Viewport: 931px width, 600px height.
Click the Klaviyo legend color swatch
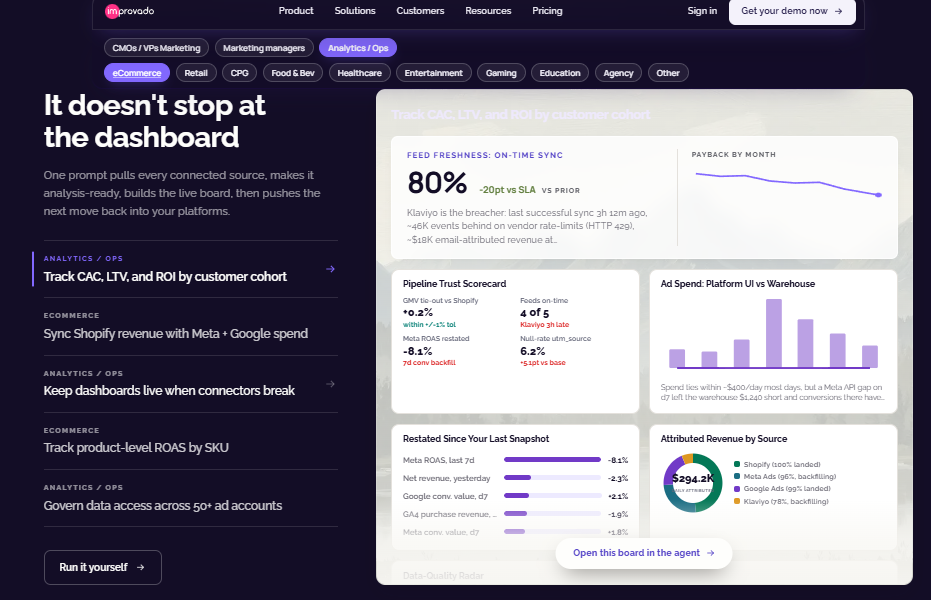coord(737,501)
